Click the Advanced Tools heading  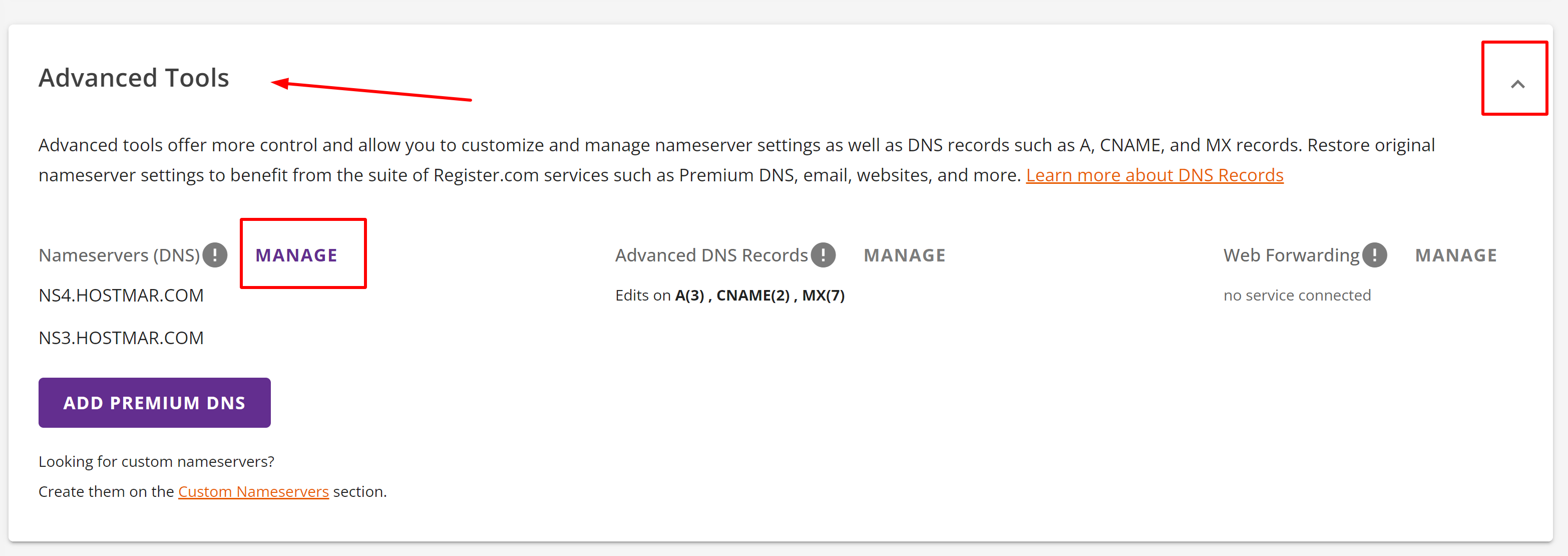tap(134, 78)
